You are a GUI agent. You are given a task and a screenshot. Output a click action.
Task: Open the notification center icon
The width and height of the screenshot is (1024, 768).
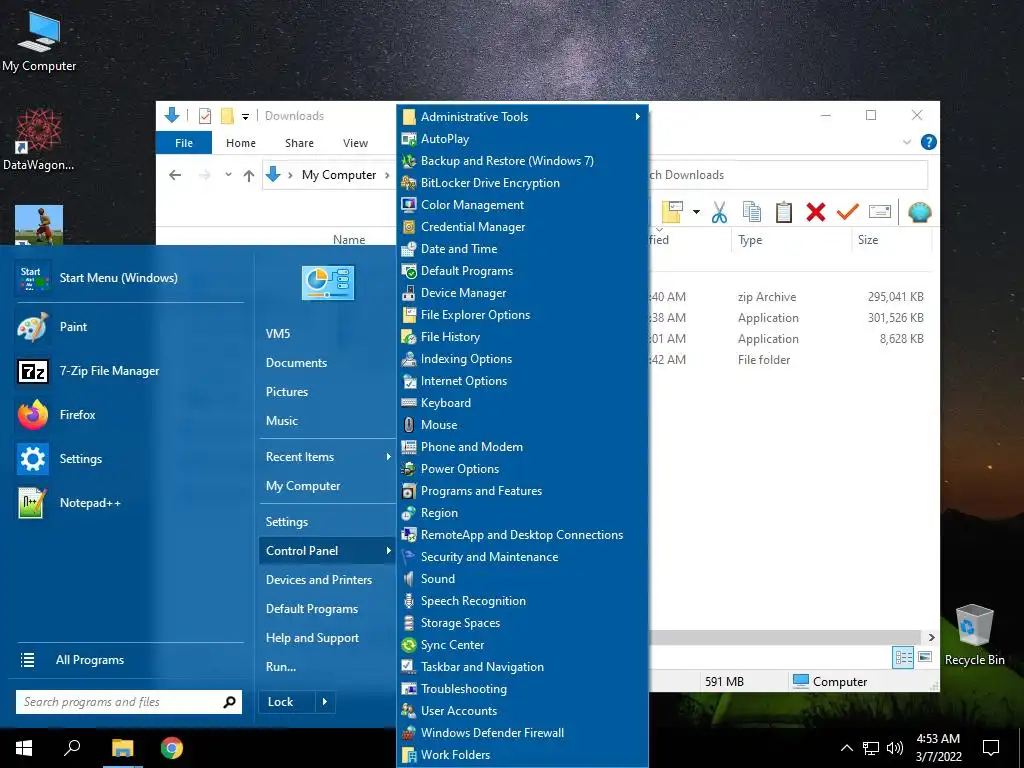coord(991,748)
